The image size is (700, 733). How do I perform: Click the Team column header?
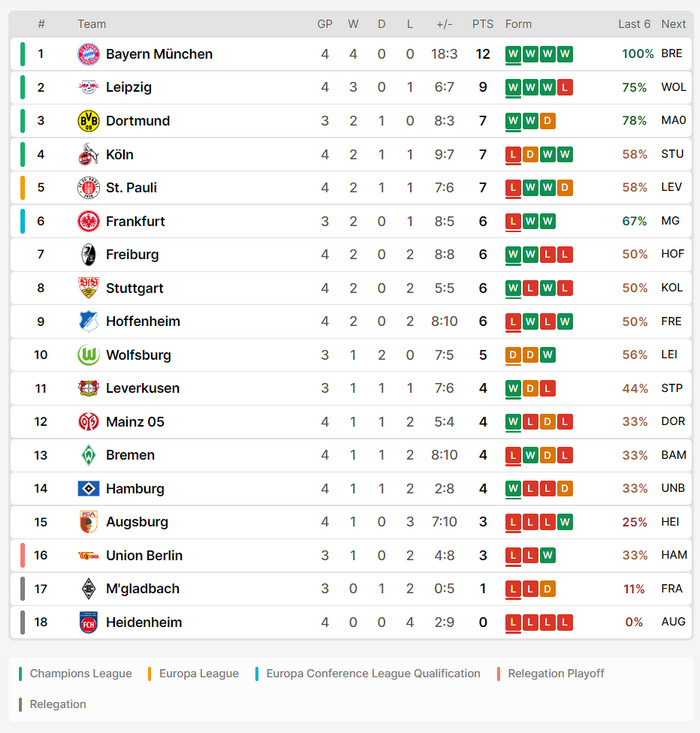[92, 24]
